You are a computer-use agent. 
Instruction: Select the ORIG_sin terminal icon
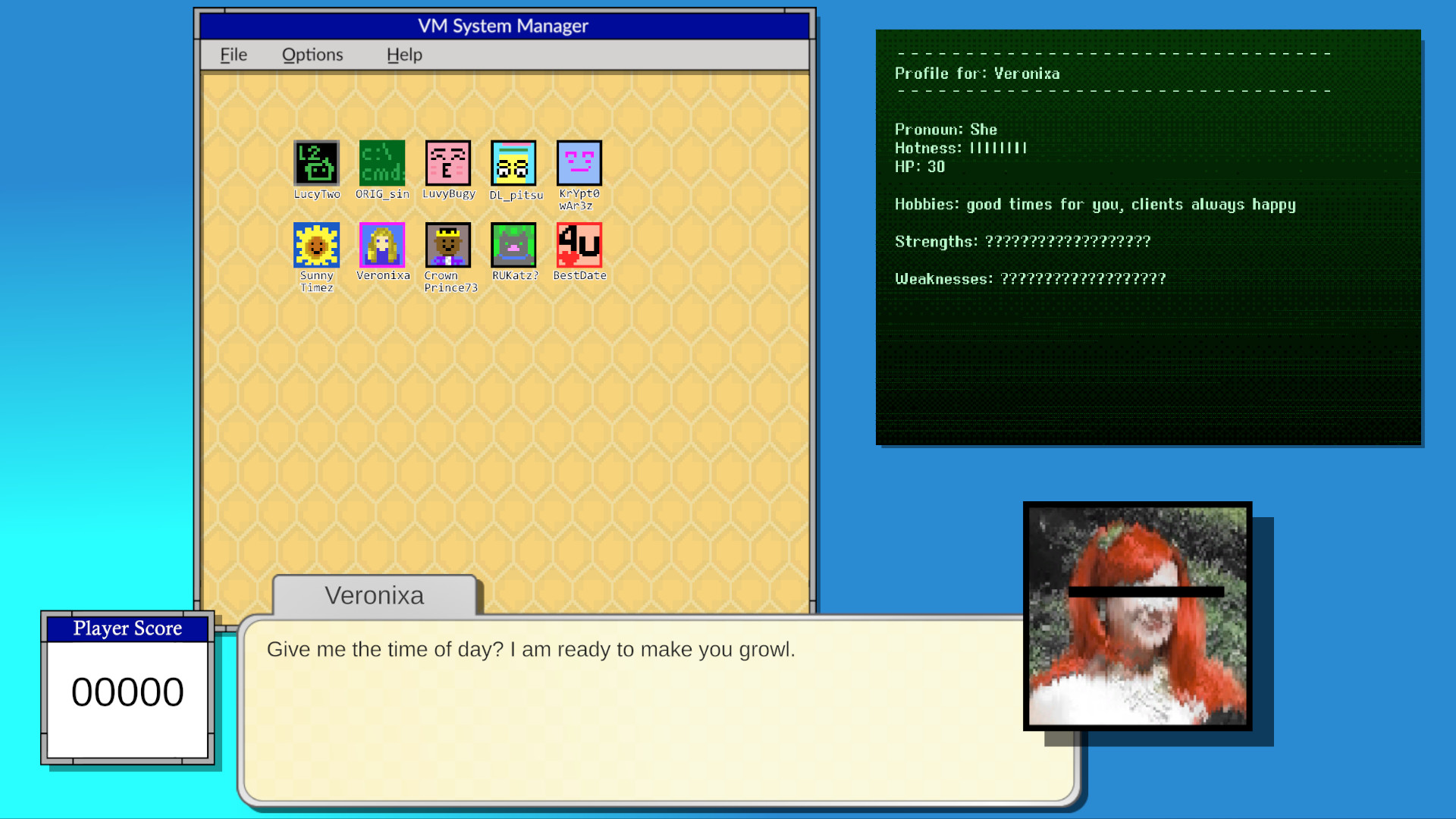click(381, 162)
